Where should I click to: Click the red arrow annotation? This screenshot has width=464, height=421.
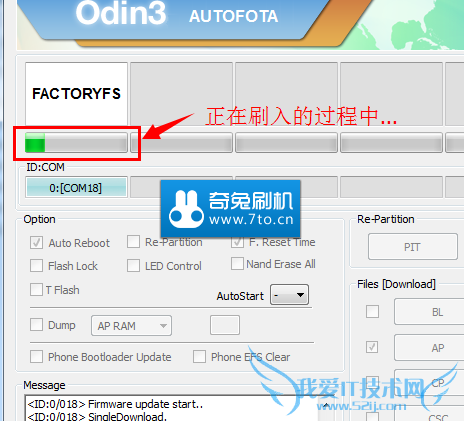(x=168, y=126)
